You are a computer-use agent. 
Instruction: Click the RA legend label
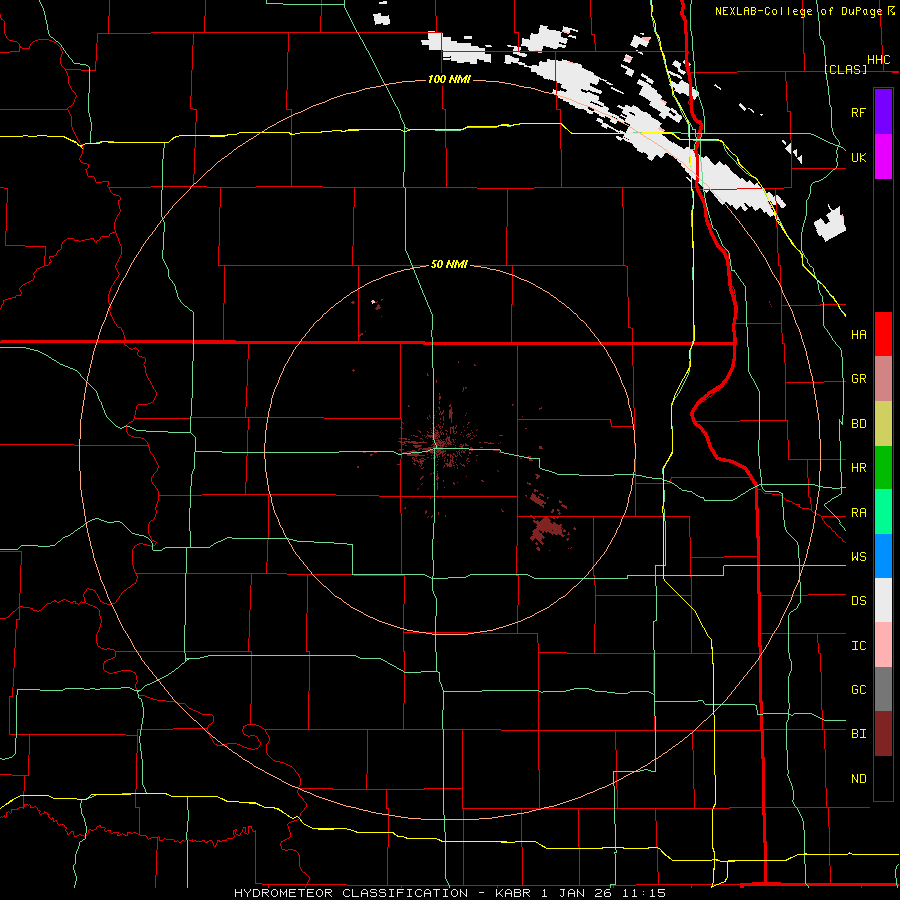tap(859, 513)
